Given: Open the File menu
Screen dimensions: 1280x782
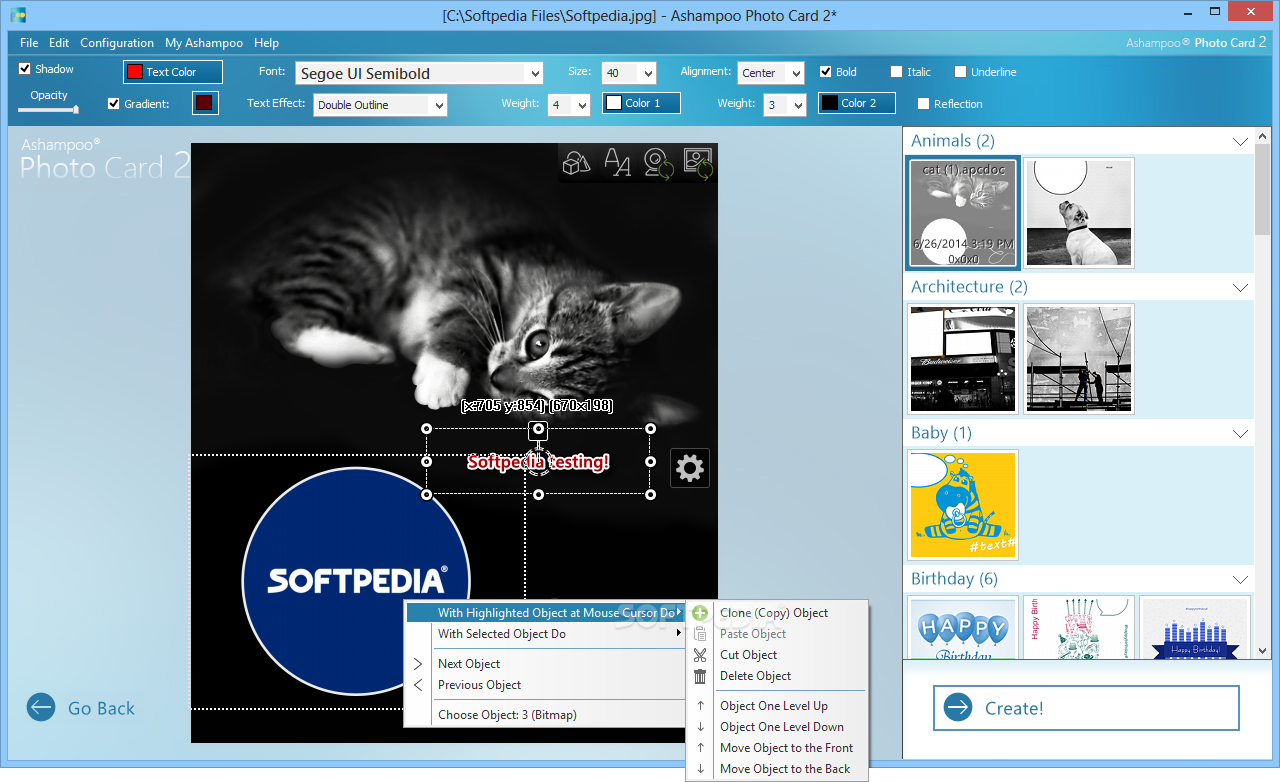Looking at the screenshot, I should point(29,43).
